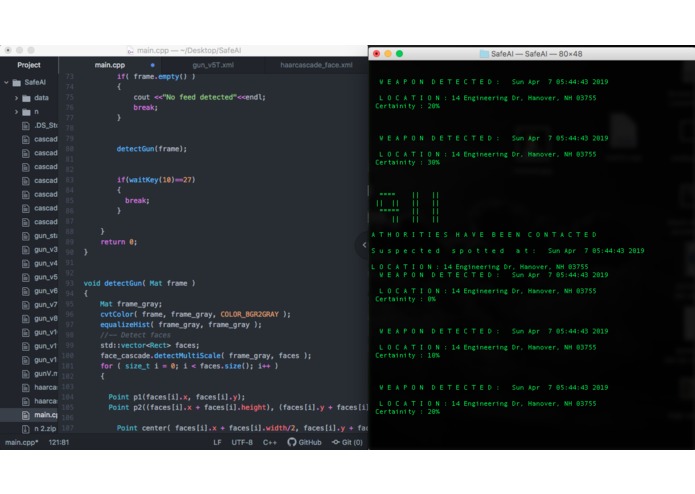Minimize the Terminal with yellow button

coord(388,54)
